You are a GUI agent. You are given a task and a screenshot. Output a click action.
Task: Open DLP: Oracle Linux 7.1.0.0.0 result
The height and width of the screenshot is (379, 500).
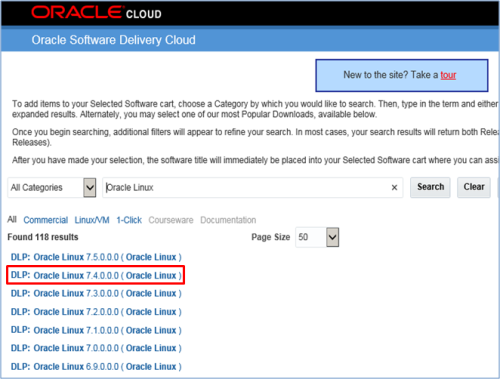tap(96, 330)
